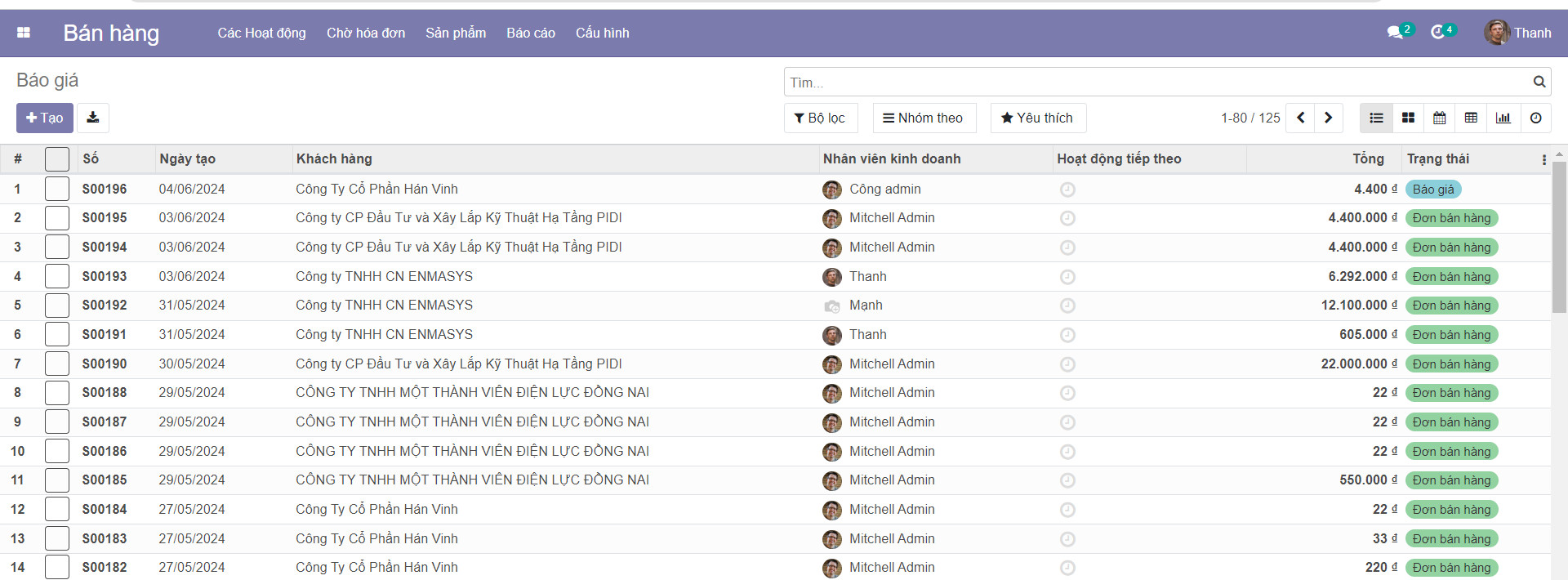The width and height of the screenshot is (1568, 580).
Task: Switch to activity view
Action: [1535, 118]
